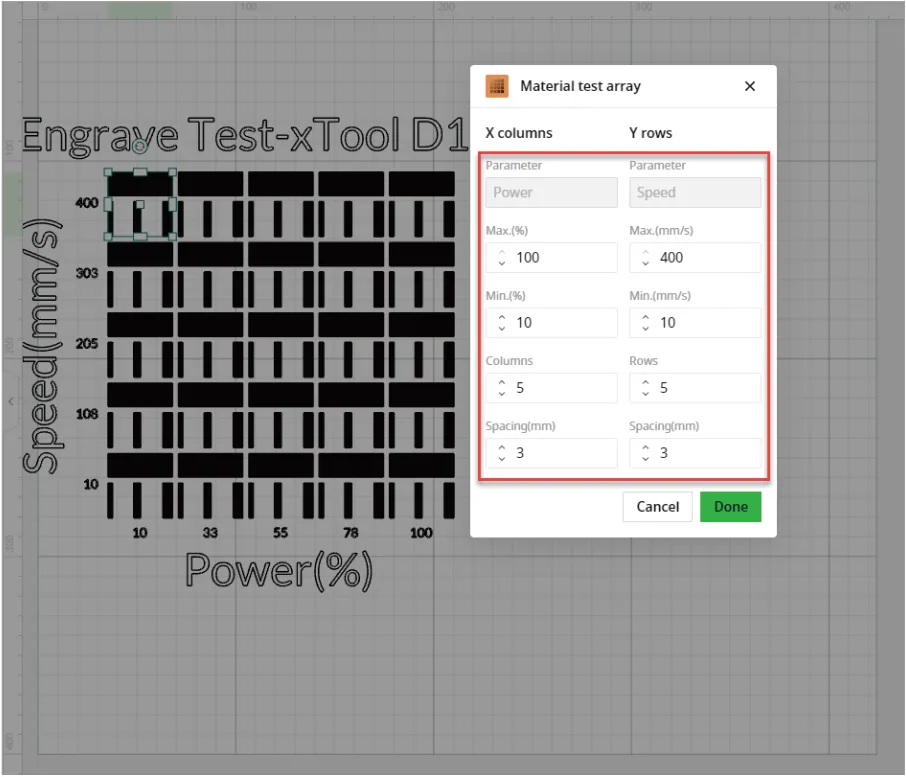Decrease X columns spacing with down arrow
Image resolution: width=906 pixels, height=777 pixels.
pyautogui.click(x=502, y=458)
